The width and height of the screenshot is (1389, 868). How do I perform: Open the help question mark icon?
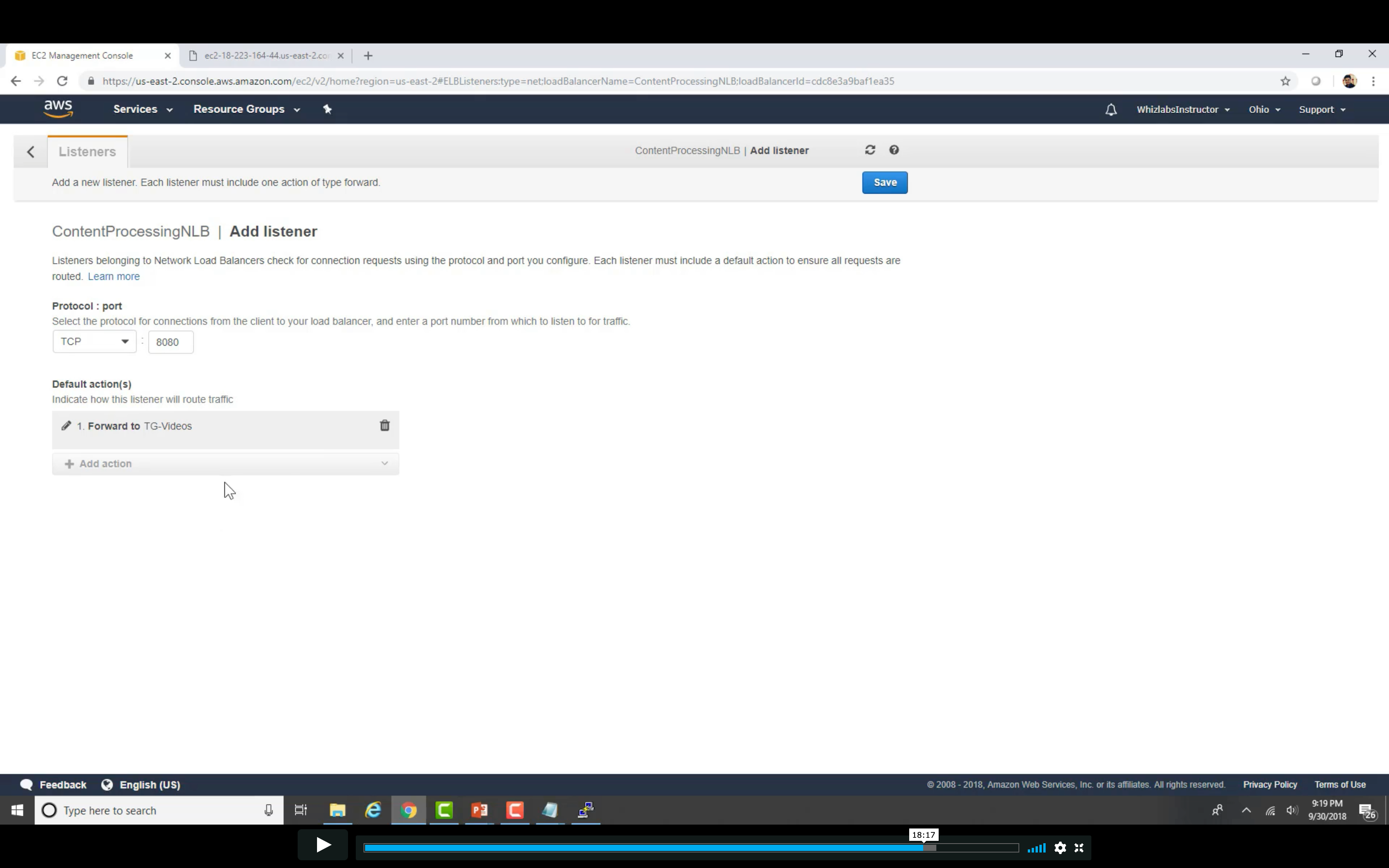click(x=894, y=150)
